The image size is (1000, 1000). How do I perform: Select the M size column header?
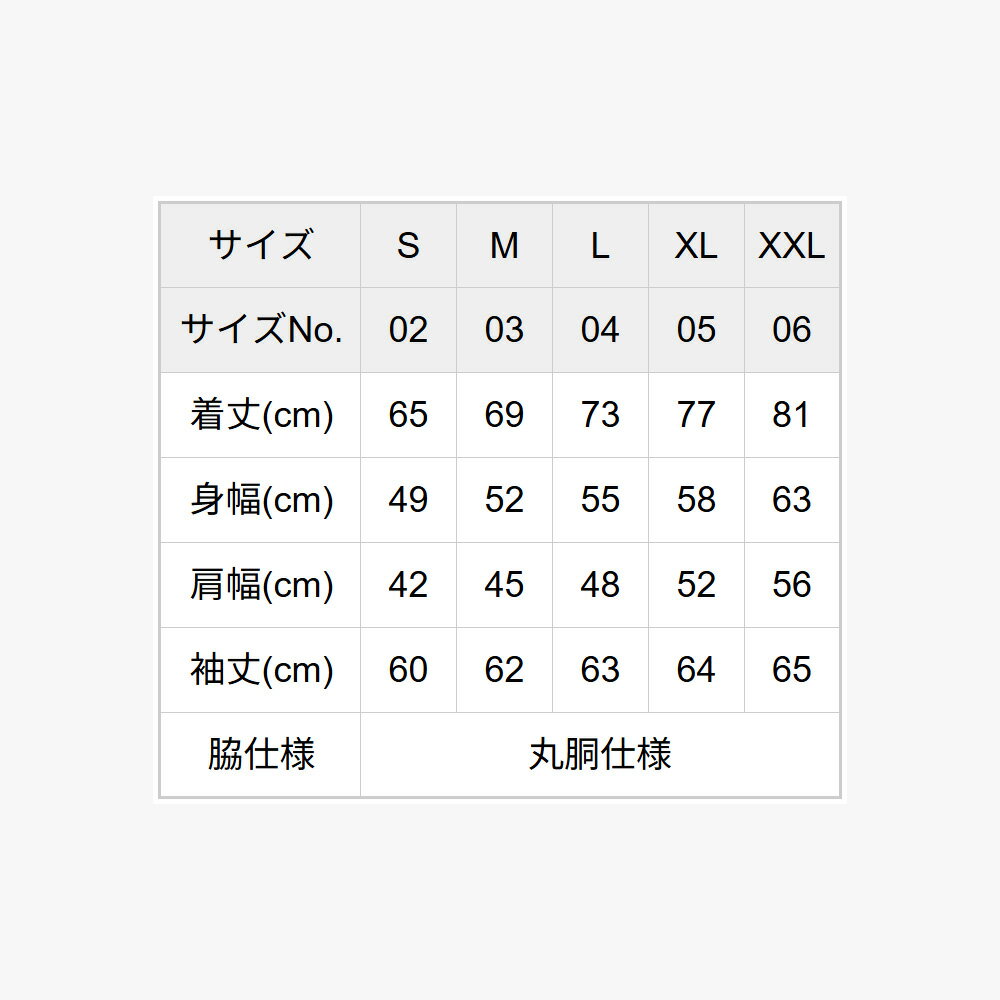click(504, 245)
